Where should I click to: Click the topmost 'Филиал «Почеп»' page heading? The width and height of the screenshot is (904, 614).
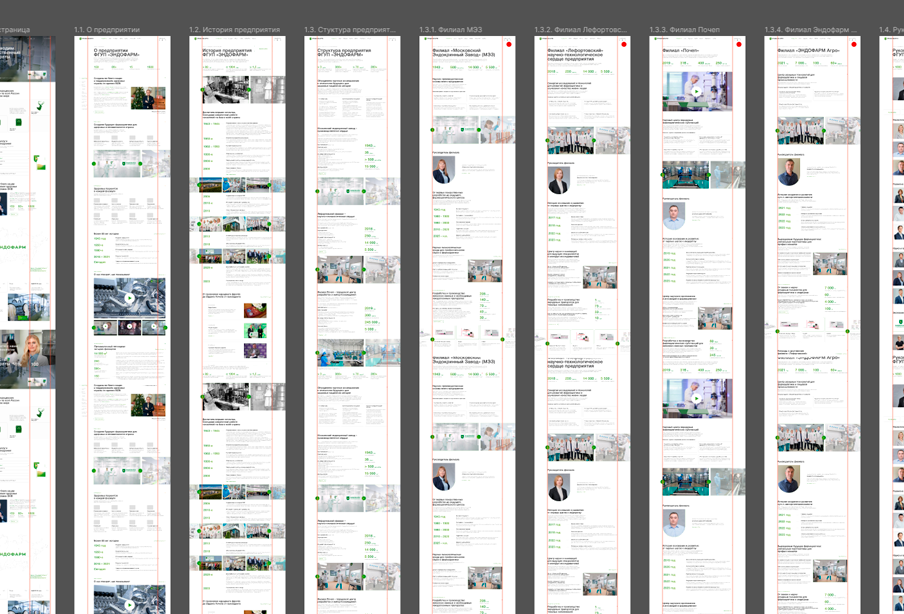point(682,49)
